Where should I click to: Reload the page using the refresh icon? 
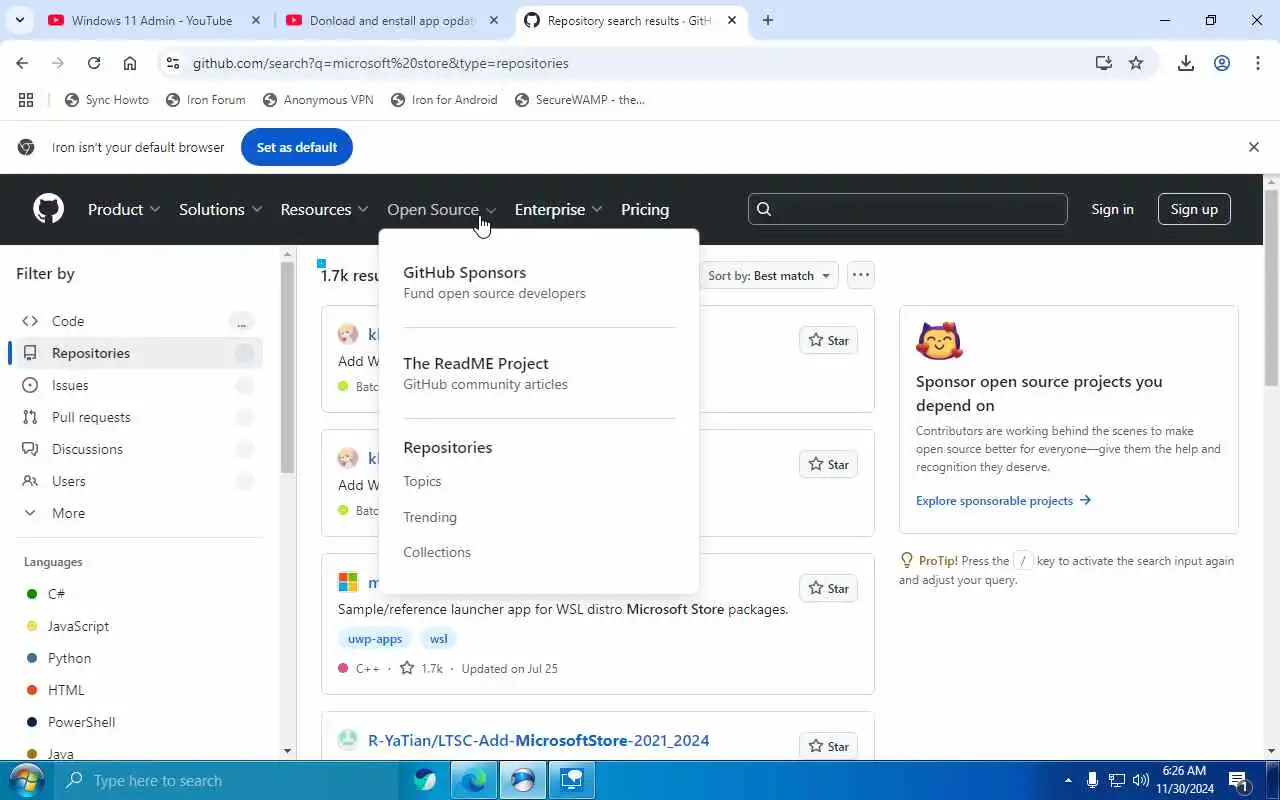94,63
